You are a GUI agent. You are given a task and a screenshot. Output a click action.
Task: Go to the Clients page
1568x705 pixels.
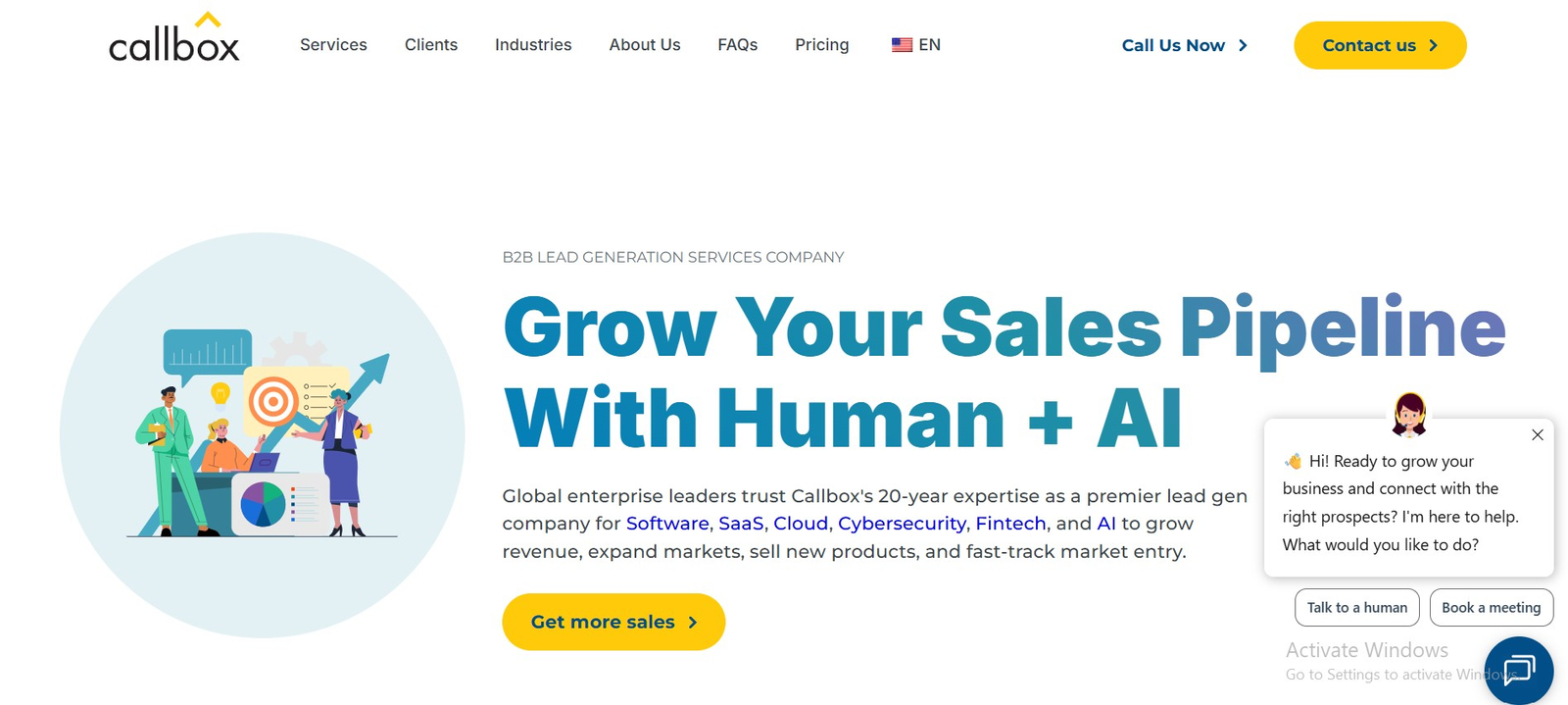click(431, 45)
